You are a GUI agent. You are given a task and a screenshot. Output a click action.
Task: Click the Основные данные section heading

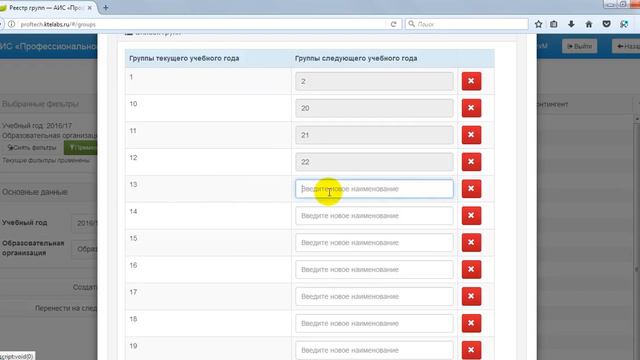click(35, 192)
